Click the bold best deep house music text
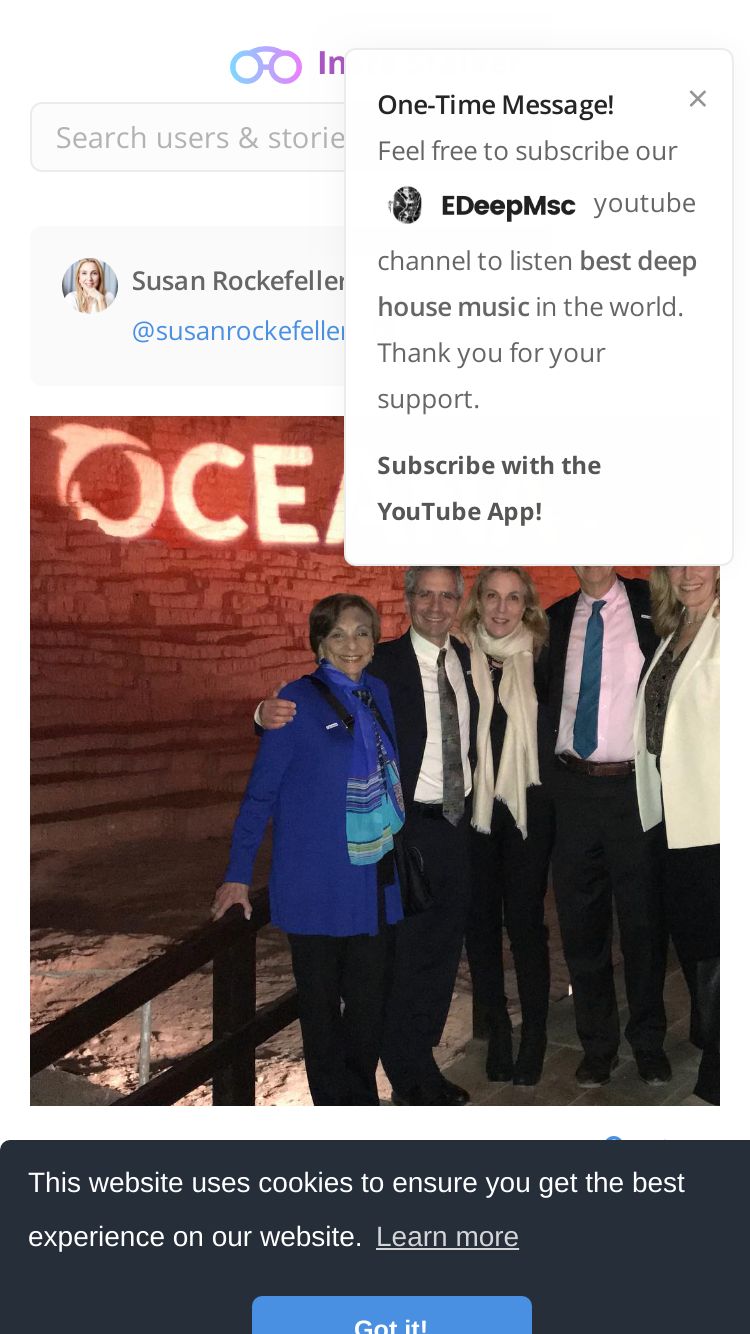The width and height of the screenshot is (750, 1334). tap(537, 284)
